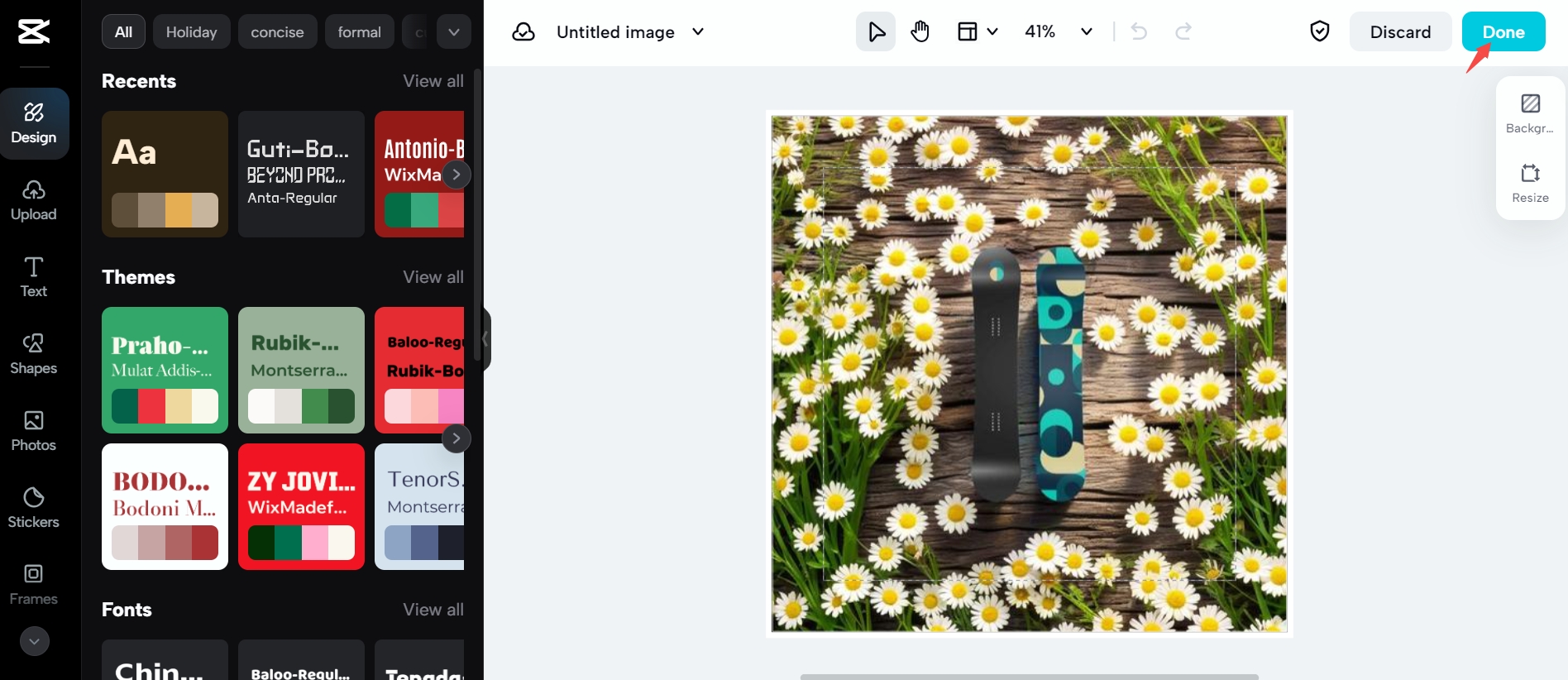The image size is (1568, 680).
Task: Expand more sidebar tools with down arrow
Action: click(x=34, y=641)
